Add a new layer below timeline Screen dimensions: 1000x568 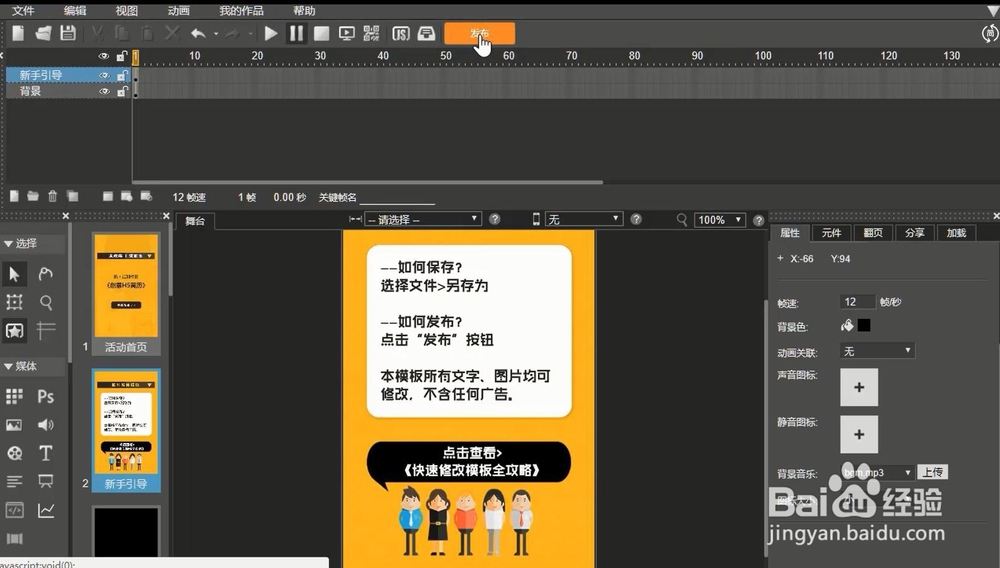[x=15, y=196]
